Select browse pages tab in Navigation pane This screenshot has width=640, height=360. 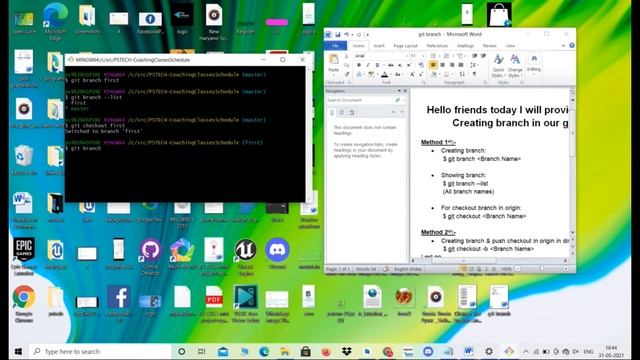click(x=342, y=112)
